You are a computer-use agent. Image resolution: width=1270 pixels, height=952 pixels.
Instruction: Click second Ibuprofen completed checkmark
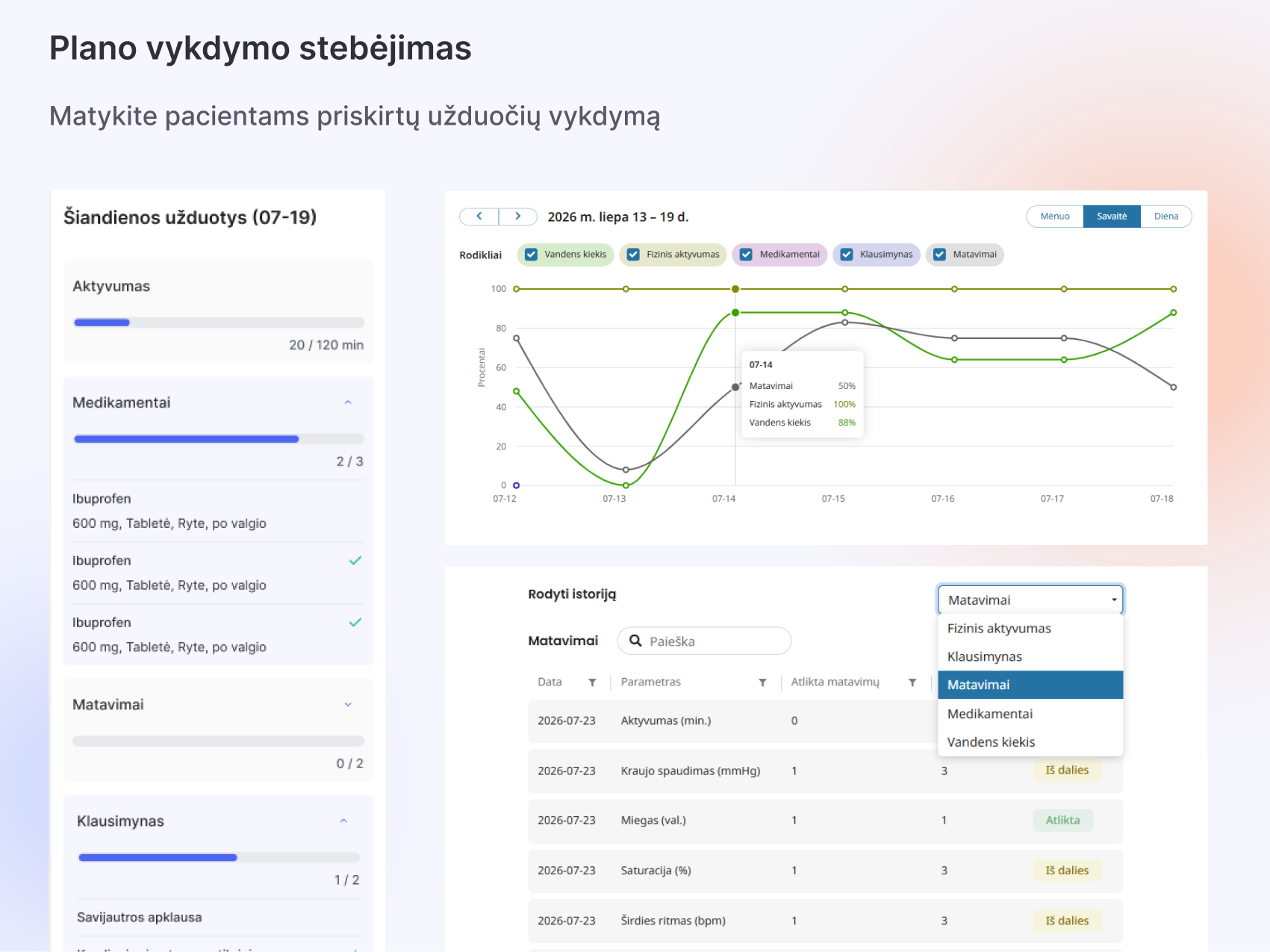click(355, 560)
